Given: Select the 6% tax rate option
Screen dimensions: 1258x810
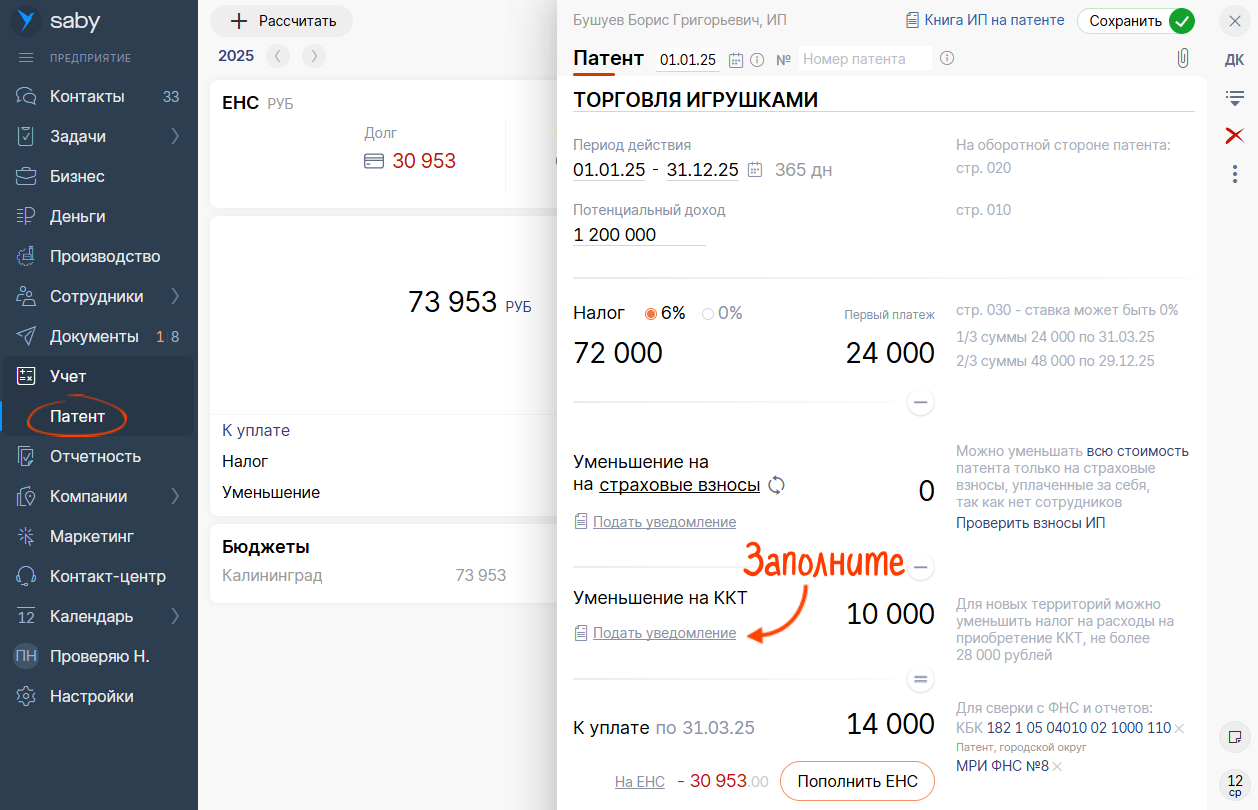Looking at the screenshot, I should point(651,313).
